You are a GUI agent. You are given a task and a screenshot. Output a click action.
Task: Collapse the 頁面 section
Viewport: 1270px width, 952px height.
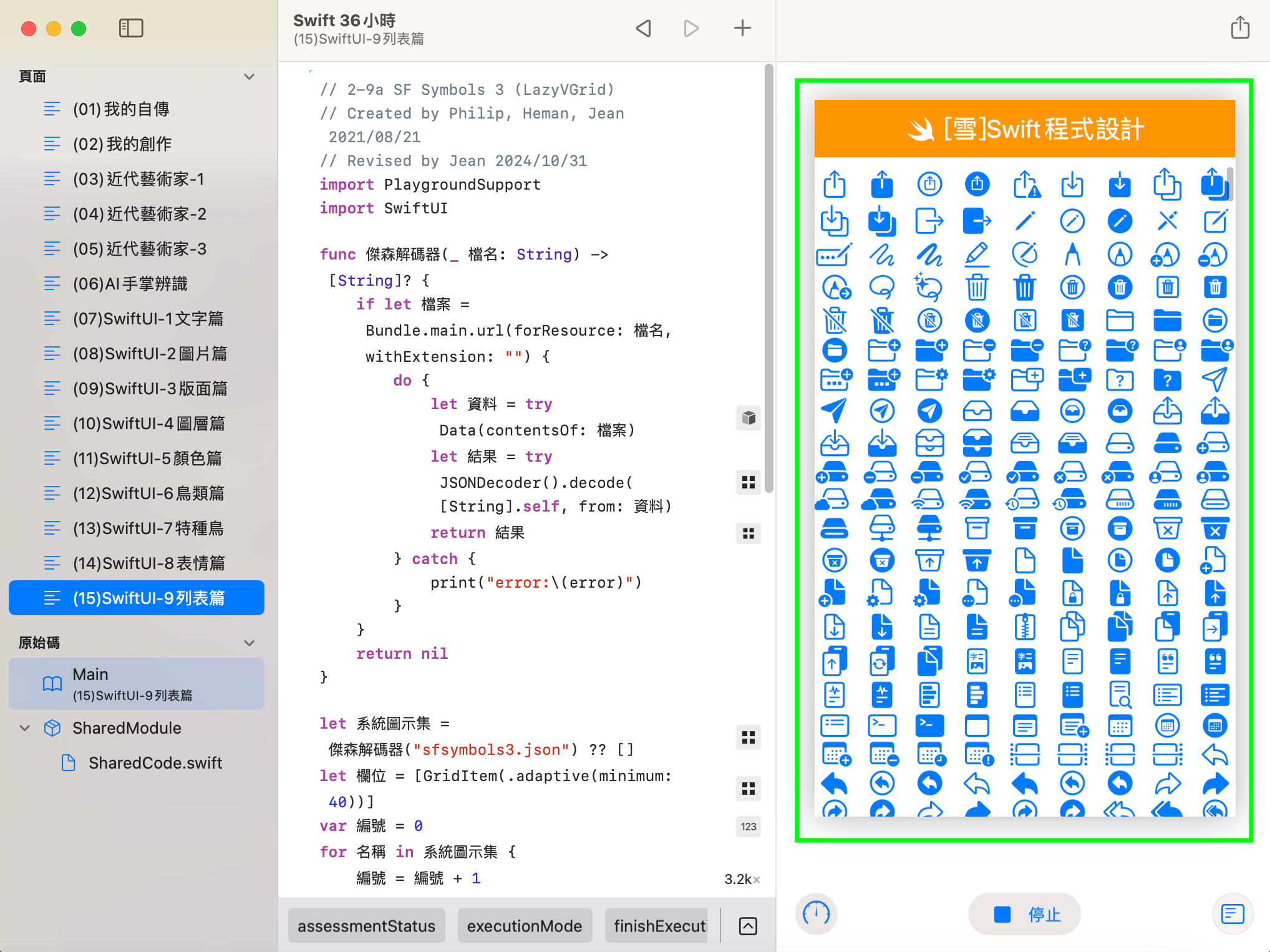click(250, 77)
